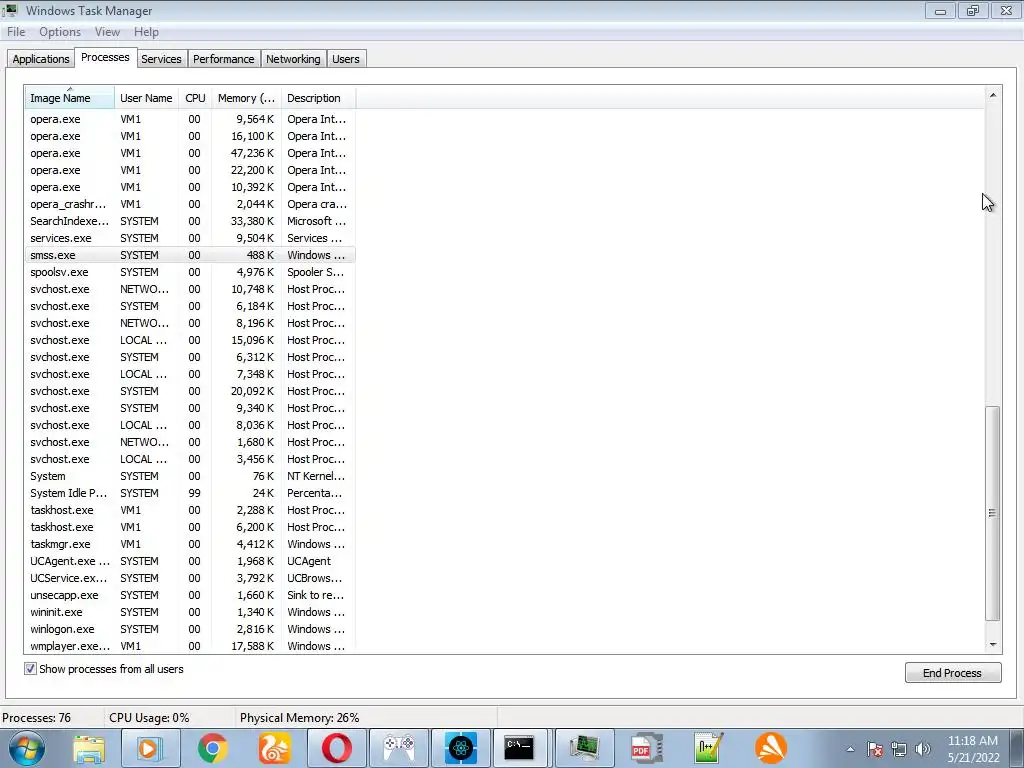Viewport: 1024px width, 768px height.
Task: Select the System Idle P... process row
Action: click(190, 493)
